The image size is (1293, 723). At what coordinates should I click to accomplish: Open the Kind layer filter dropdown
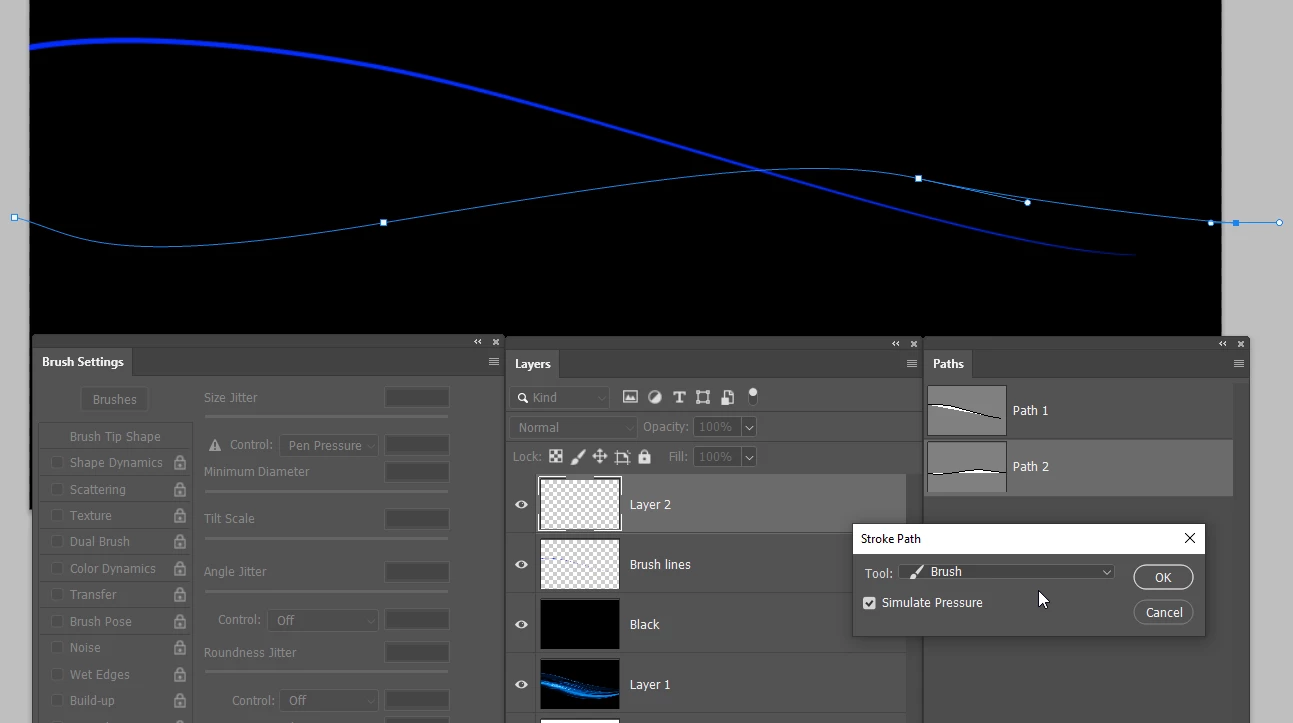click(x=559, y=397)
